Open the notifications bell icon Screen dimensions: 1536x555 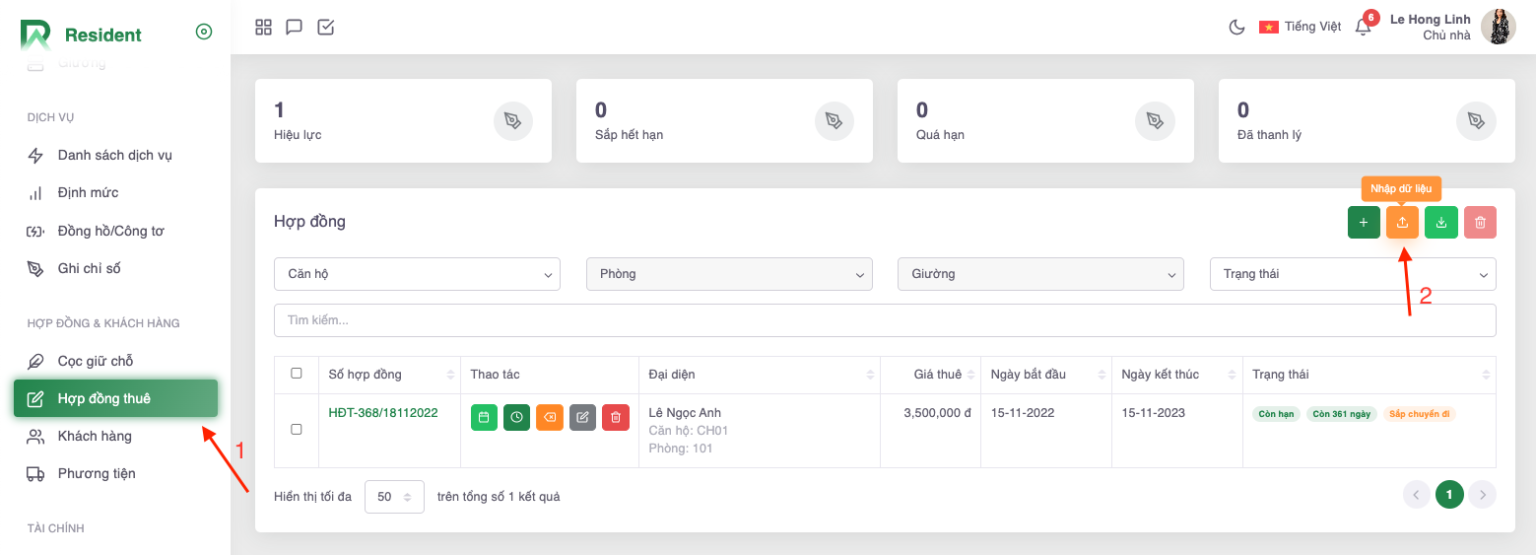[x=1363, y=27]
